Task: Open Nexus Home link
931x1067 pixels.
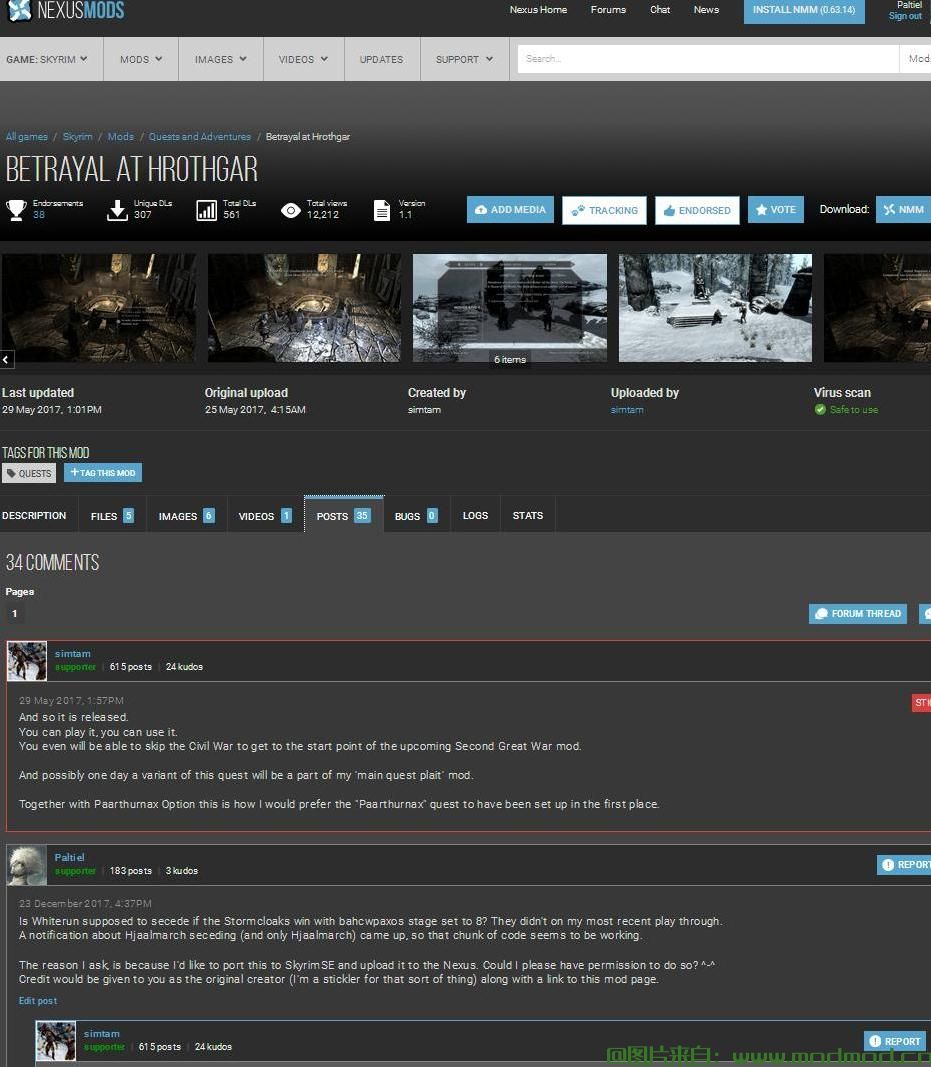Action: 538,10
